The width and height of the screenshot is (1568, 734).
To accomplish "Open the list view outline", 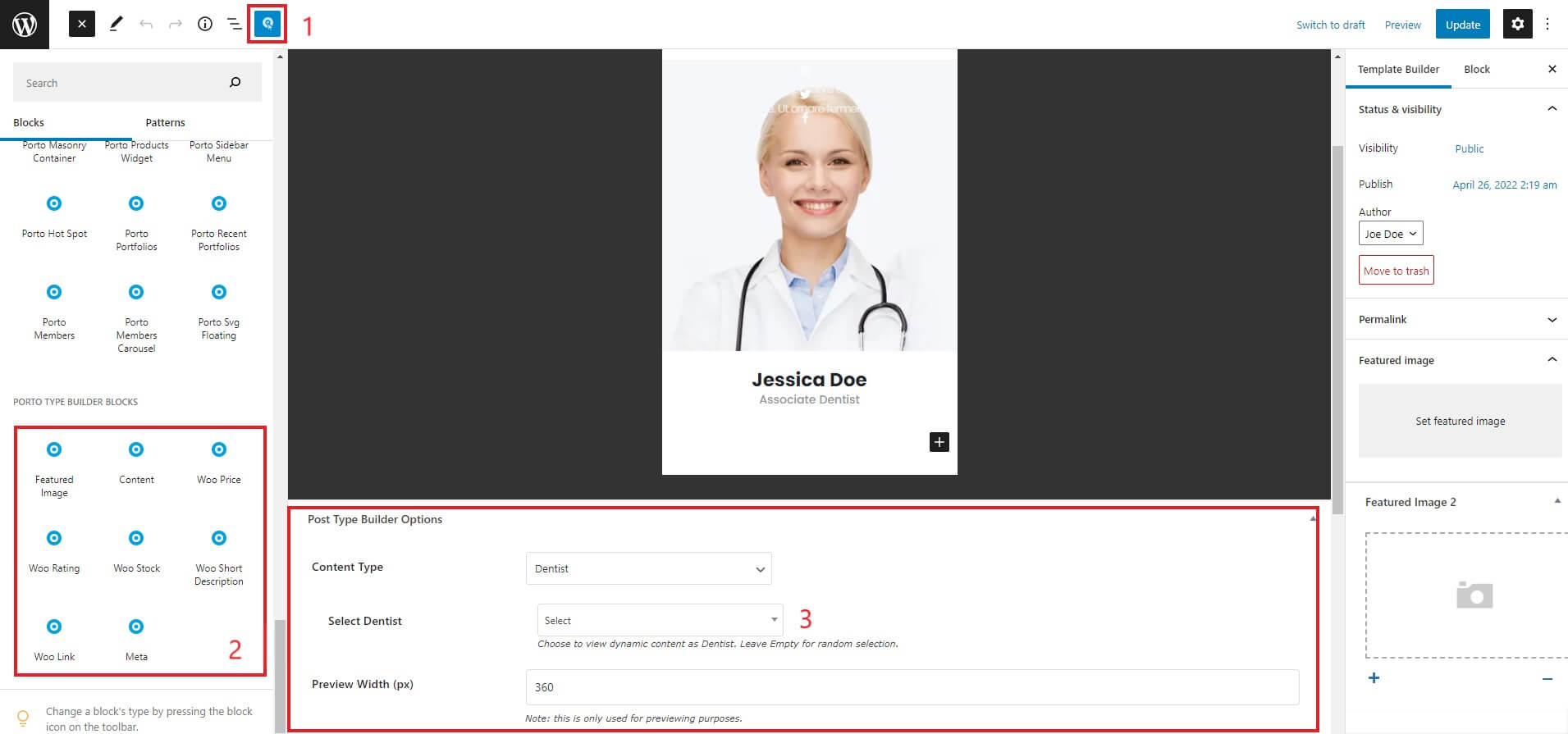I will coord(235,25).
